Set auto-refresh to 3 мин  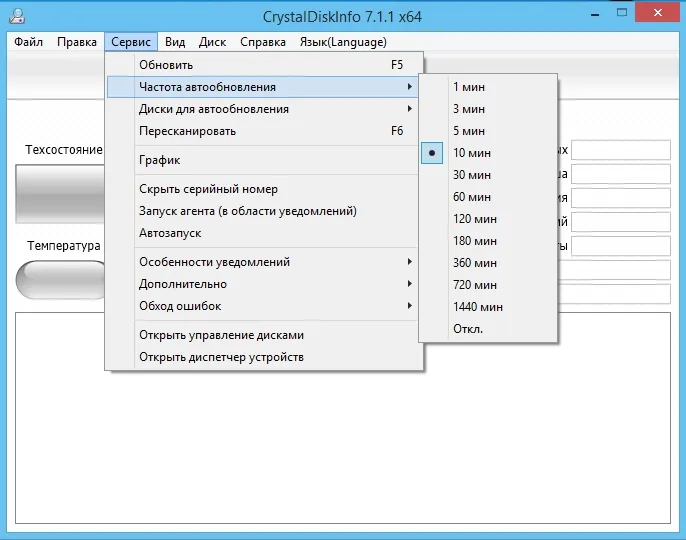488,109
